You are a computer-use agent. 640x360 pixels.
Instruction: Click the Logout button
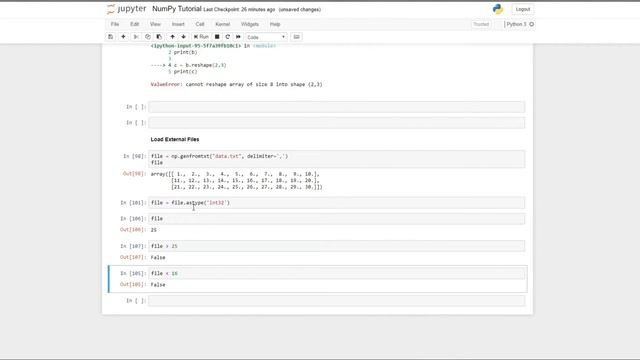click(x=522, y=9)
